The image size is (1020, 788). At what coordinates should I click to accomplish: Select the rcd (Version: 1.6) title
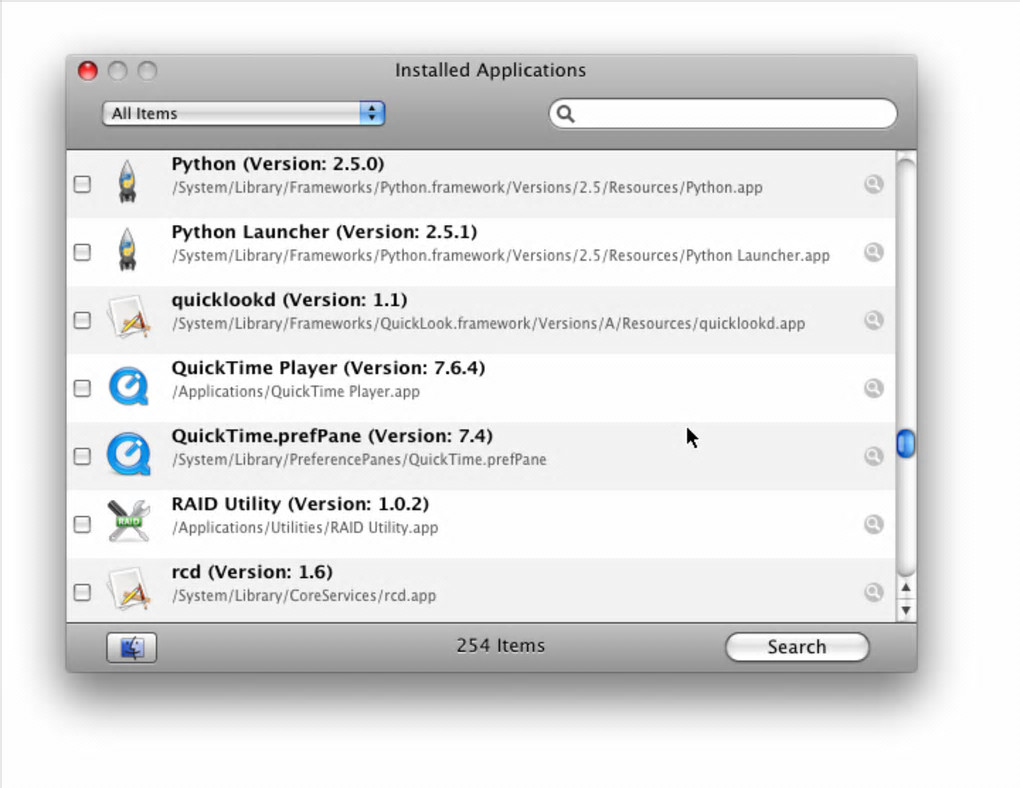[252, 572]
